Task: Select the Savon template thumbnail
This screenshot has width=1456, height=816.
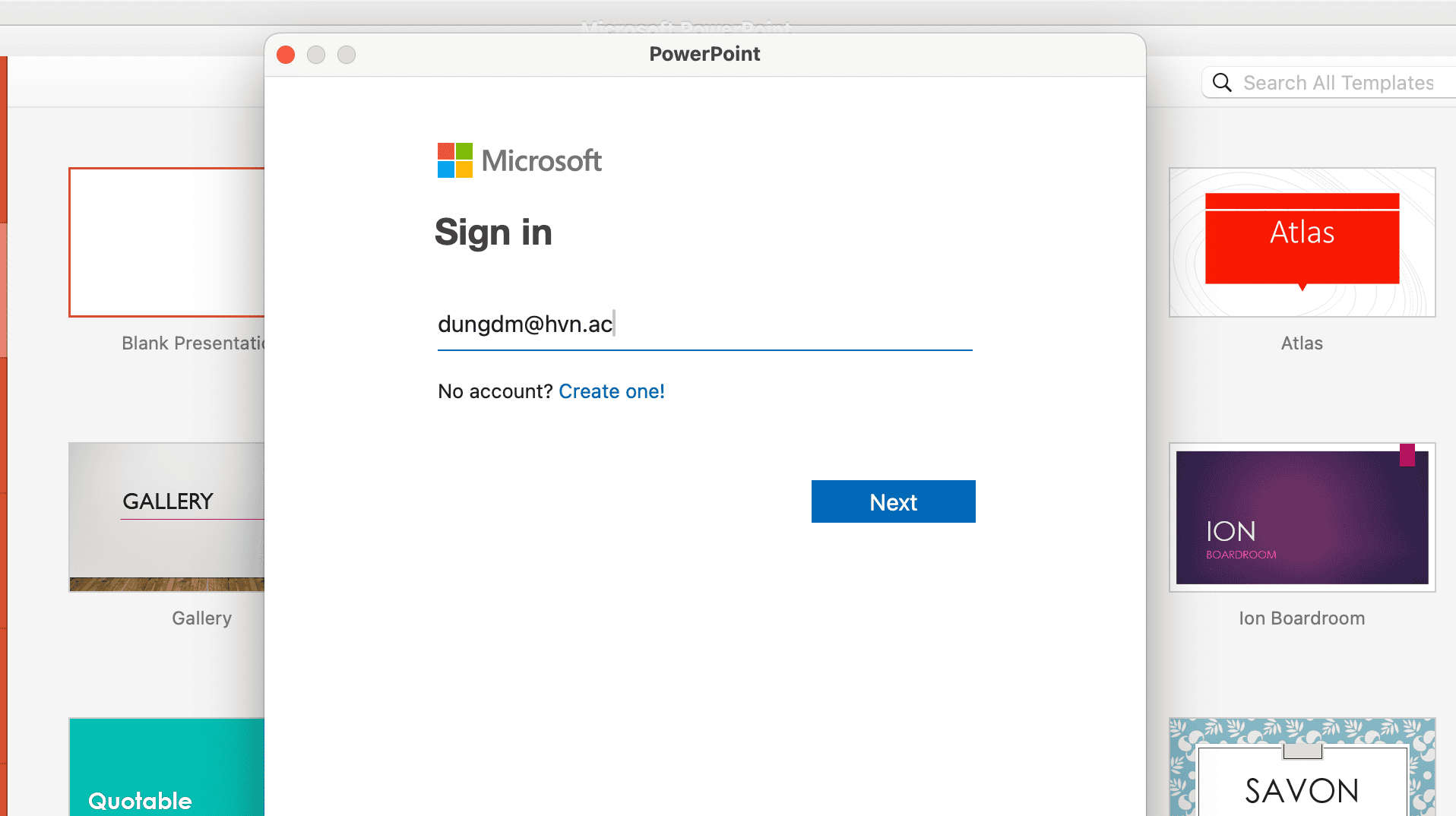Action: pyautogui.click(x=1302, y=767)
